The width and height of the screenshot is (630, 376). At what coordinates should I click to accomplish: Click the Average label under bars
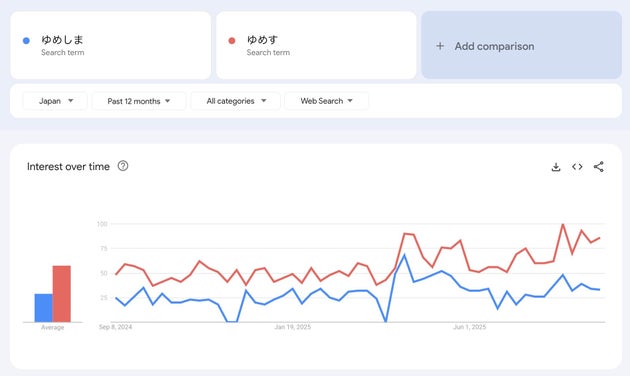pos(52,327)
